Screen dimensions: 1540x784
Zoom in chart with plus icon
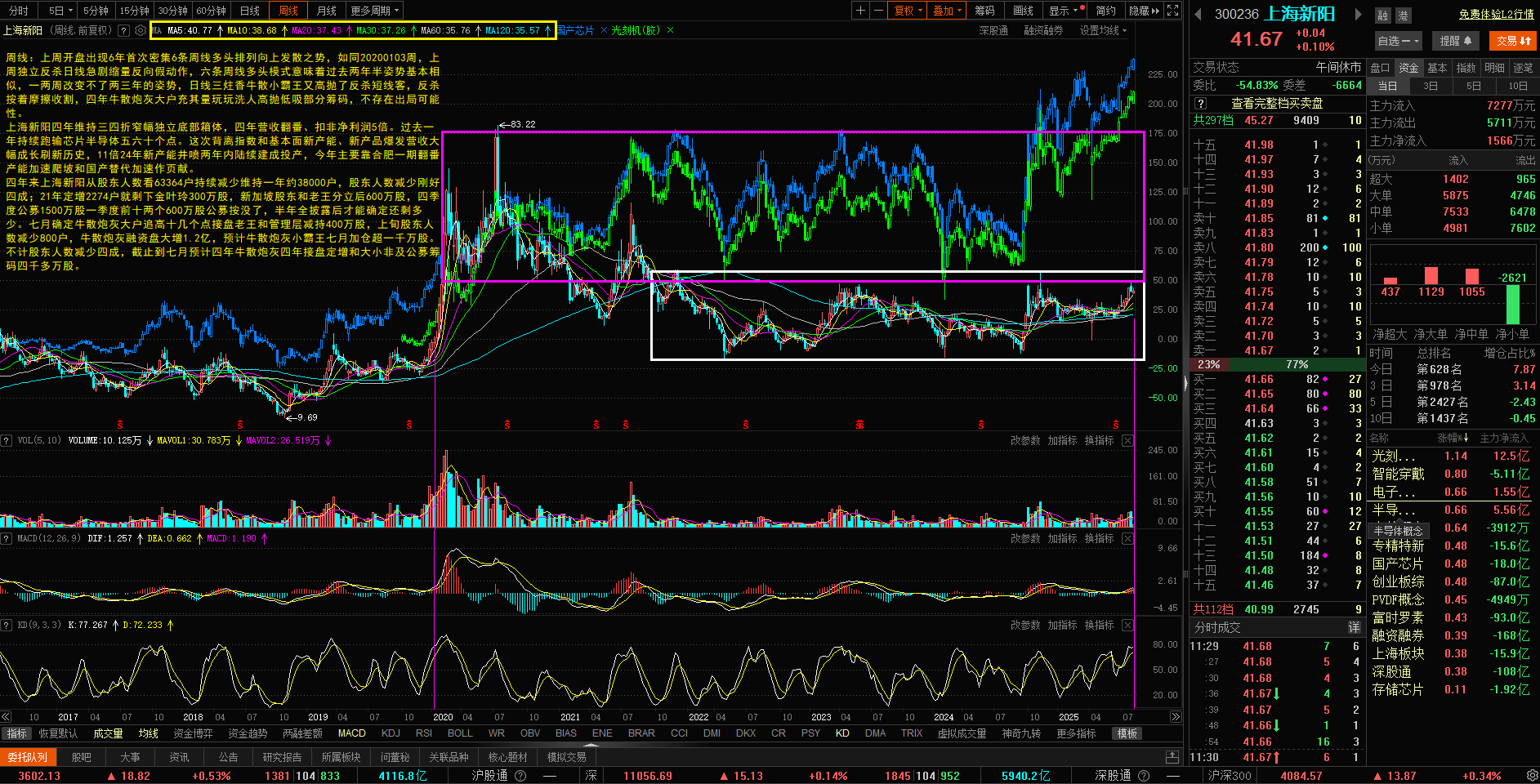(860, 11)
